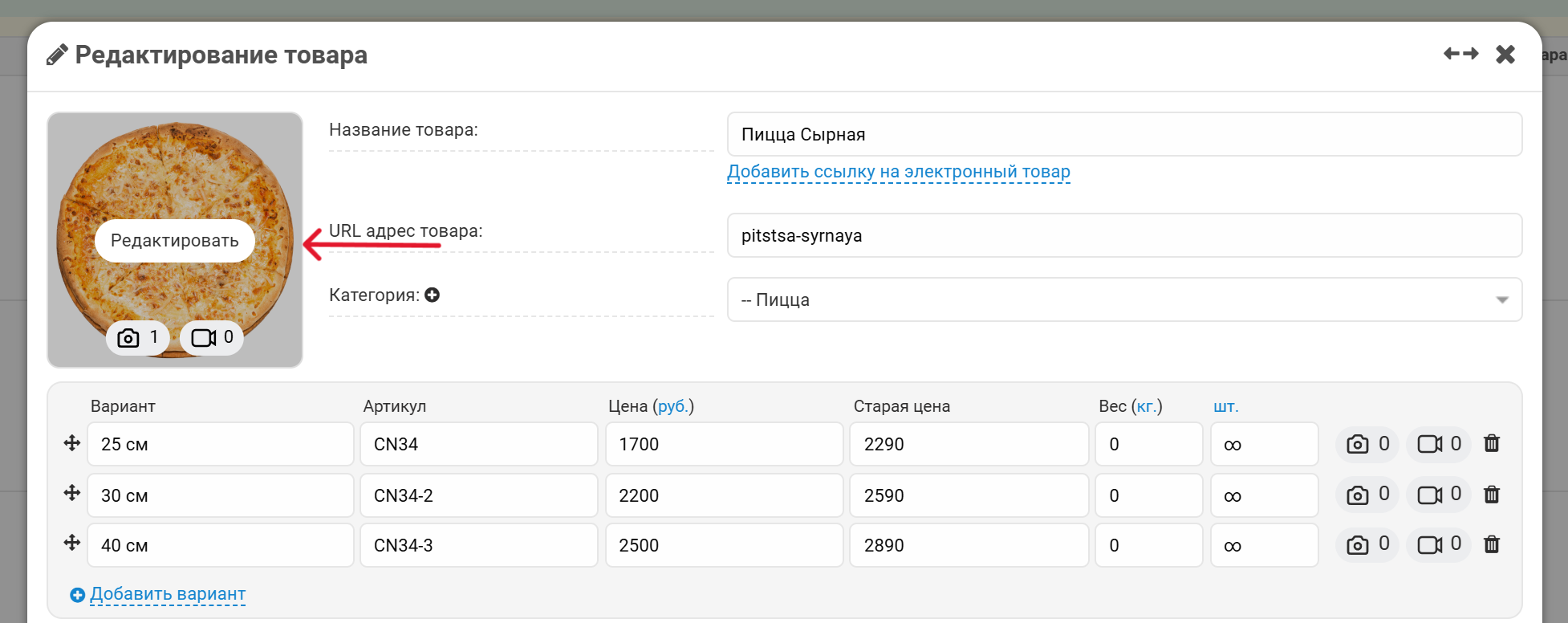Close the Редактирование товара dialog

click(1505, 54)
